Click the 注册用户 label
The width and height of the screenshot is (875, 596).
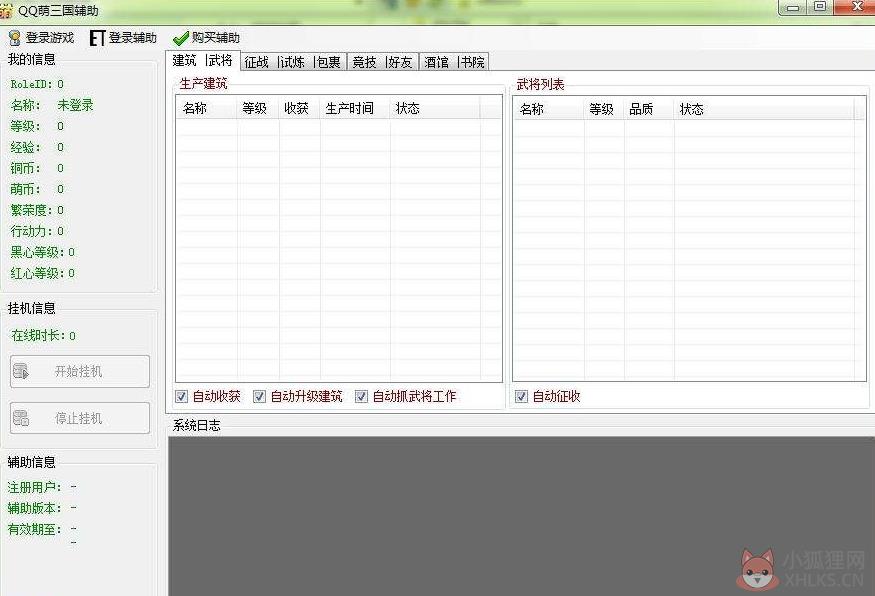35,487
